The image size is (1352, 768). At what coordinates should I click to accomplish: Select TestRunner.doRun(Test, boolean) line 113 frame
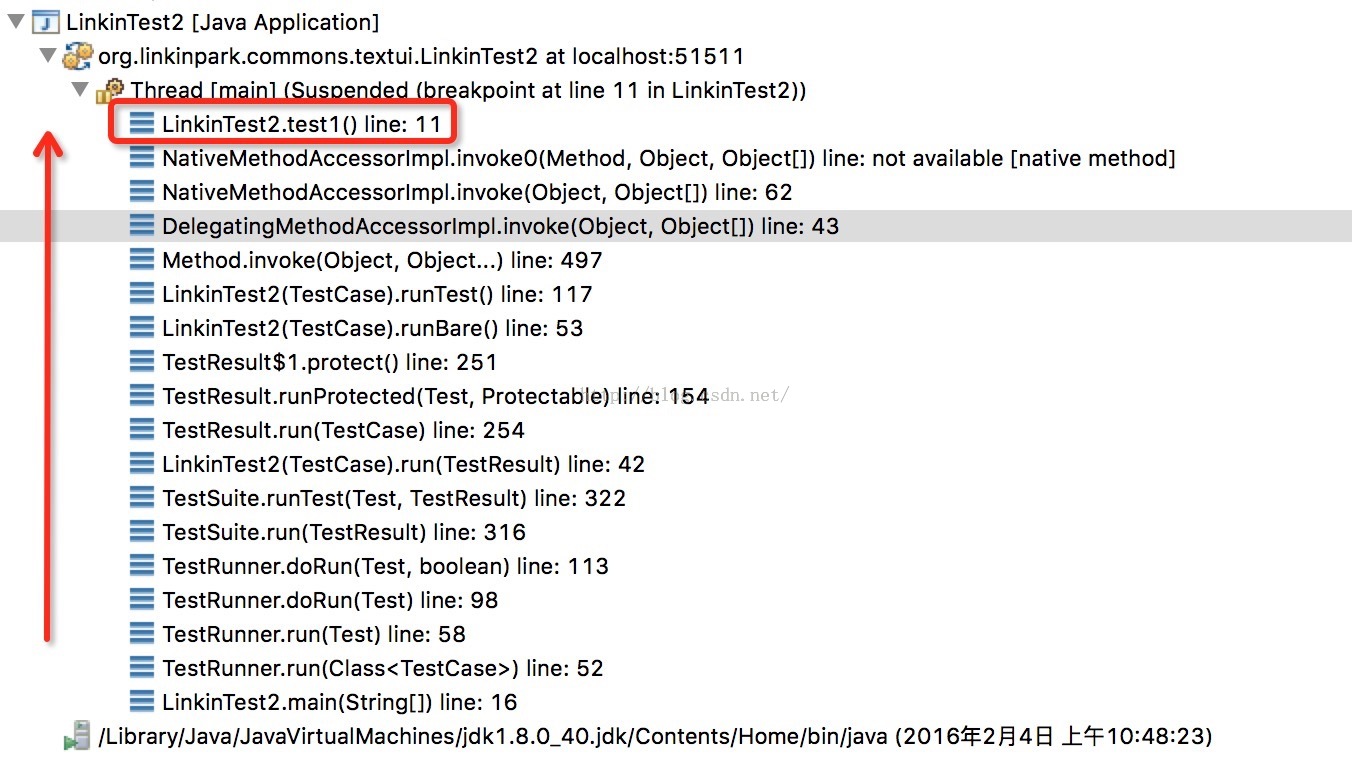(385, 567)
